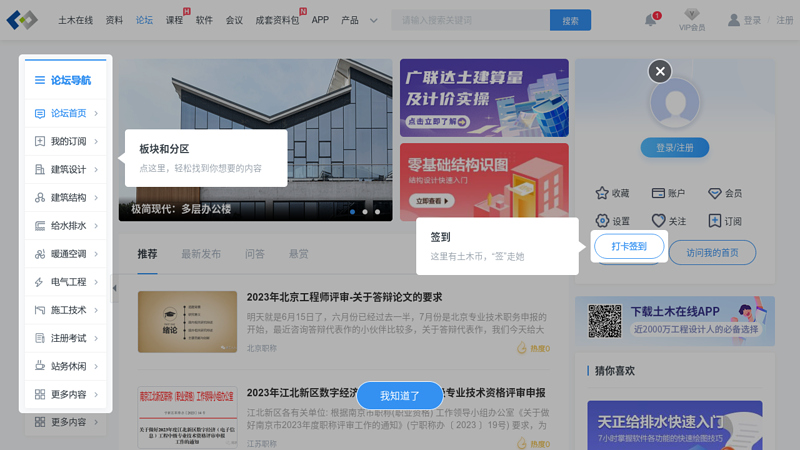Click the 建筑结构 icon in sidebar

(x=40, y=197)
